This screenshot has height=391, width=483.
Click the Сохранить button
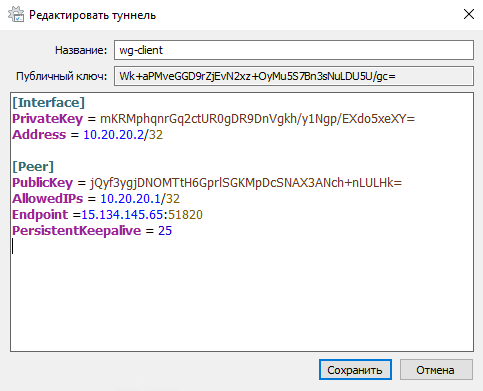point(355,370)
